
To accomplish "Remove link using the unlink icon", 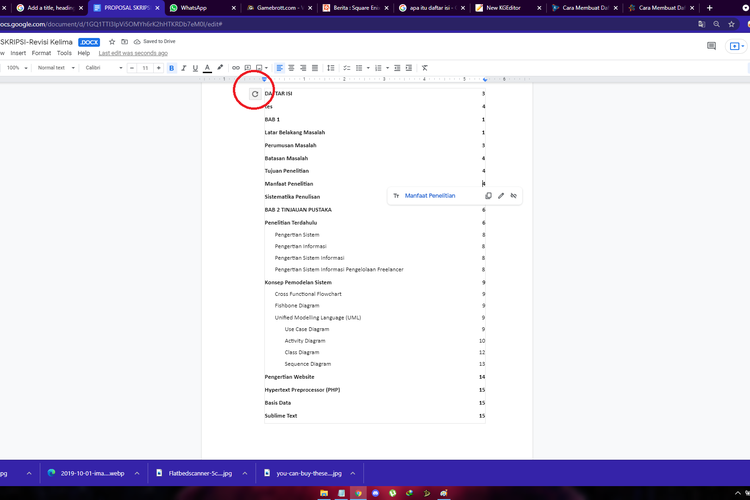I will pyautogui.click(x=514, y=196).
